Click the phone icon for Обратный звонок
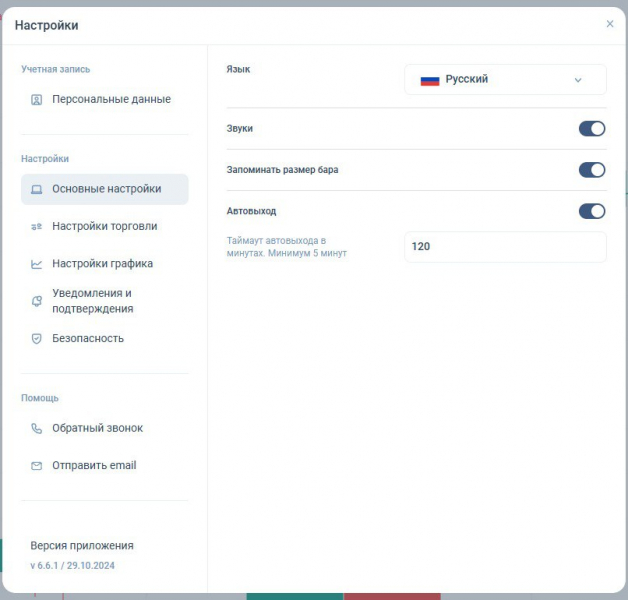This screenshot has height=600, width=628. pyautogui.click(x=36, y=429)
